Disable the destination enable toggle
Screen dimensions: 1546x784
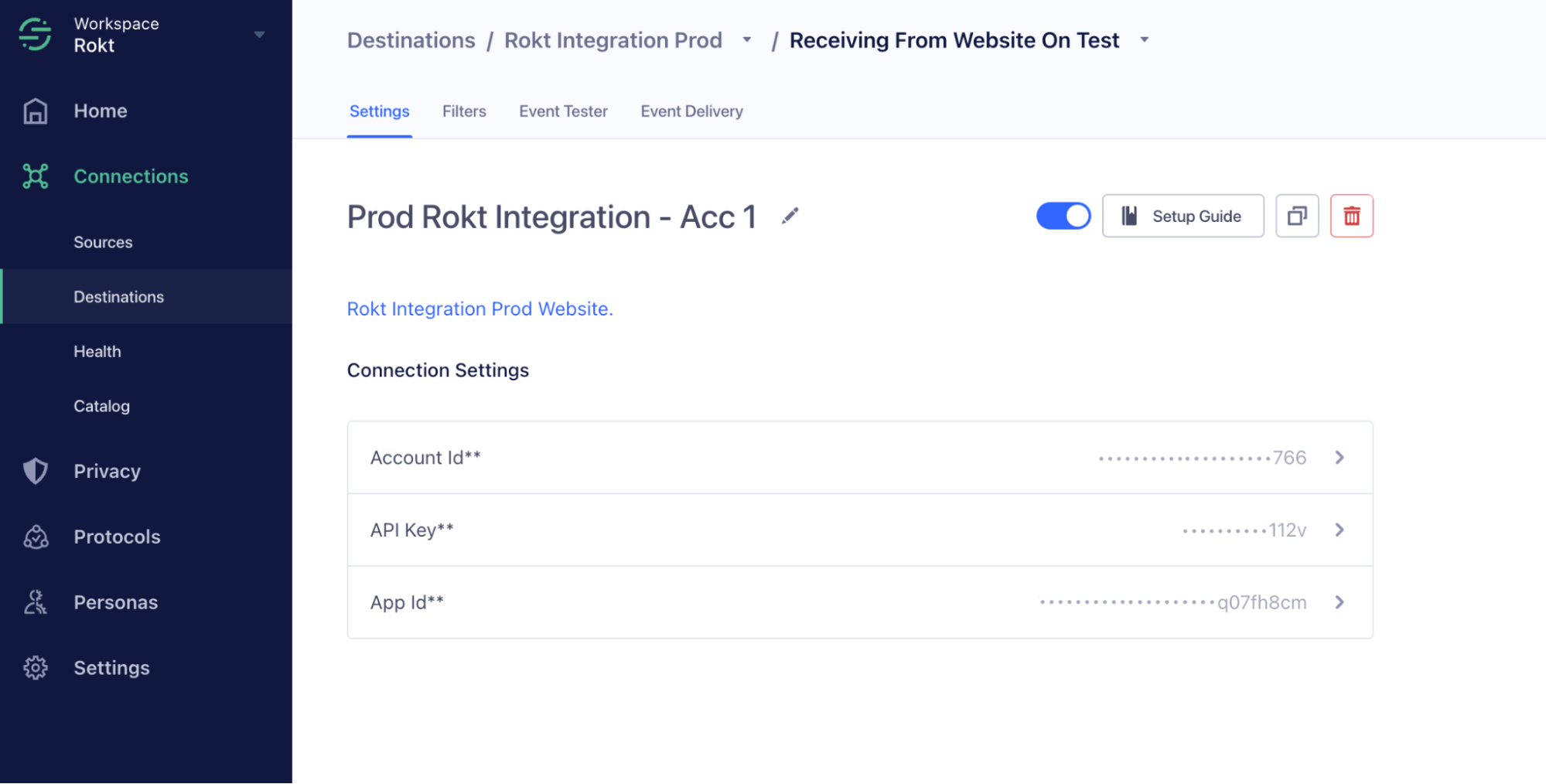pyautogui.click(x=1063, y=216)
